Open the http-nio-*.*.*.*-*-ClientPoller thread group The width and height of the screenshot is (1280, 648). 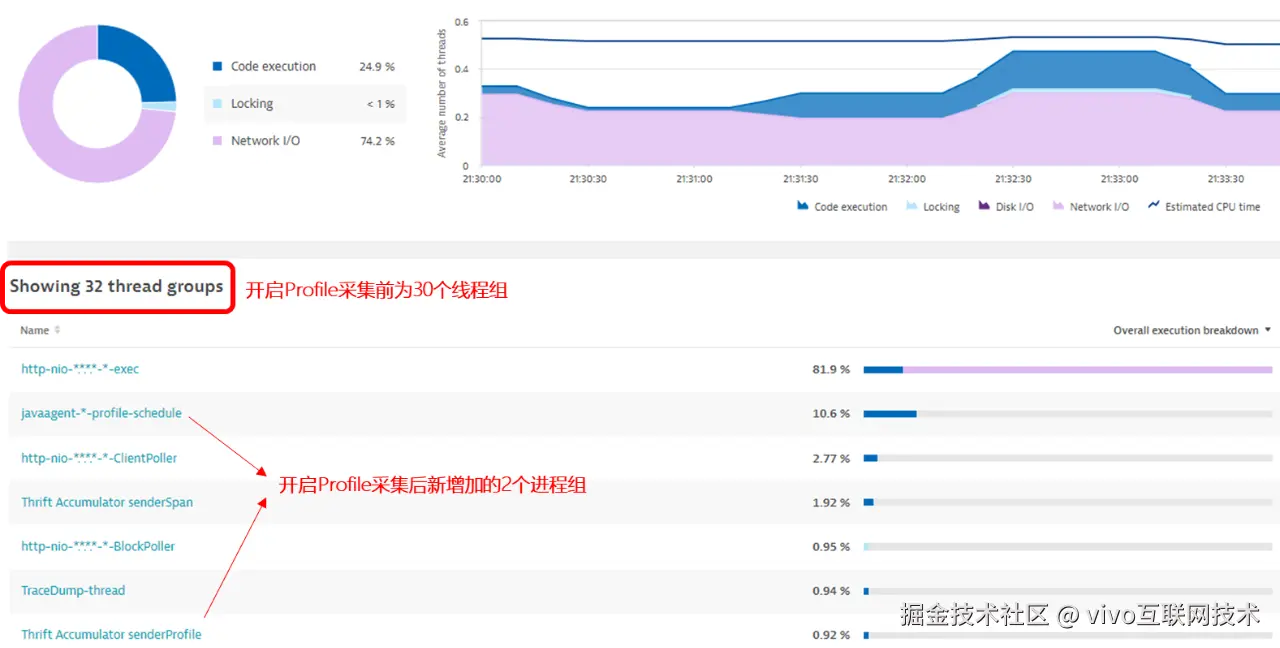(99, 458)
